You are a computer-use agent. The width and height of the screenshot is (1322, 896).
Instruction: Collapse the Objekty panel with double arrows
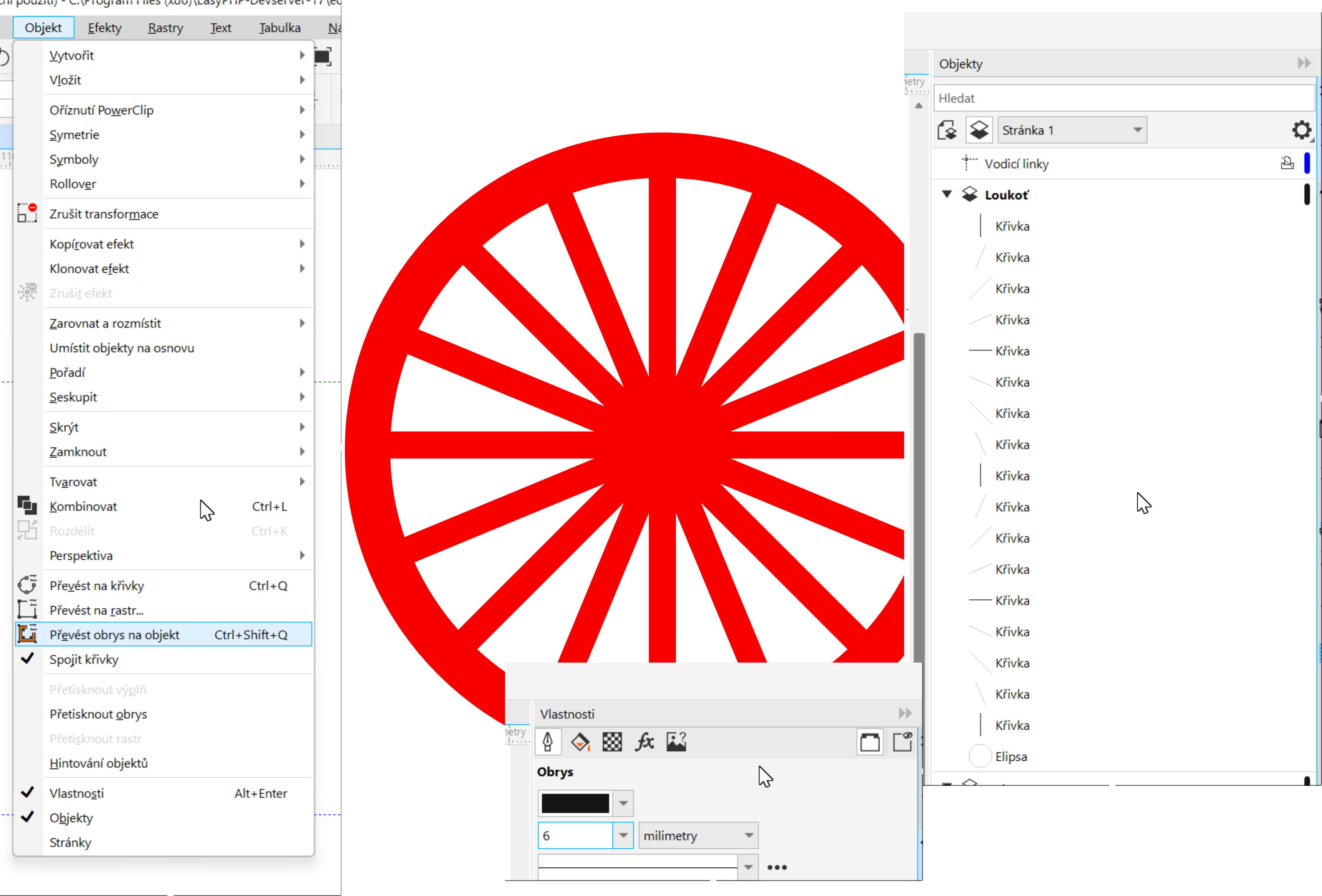click(x=1304, y=63)
